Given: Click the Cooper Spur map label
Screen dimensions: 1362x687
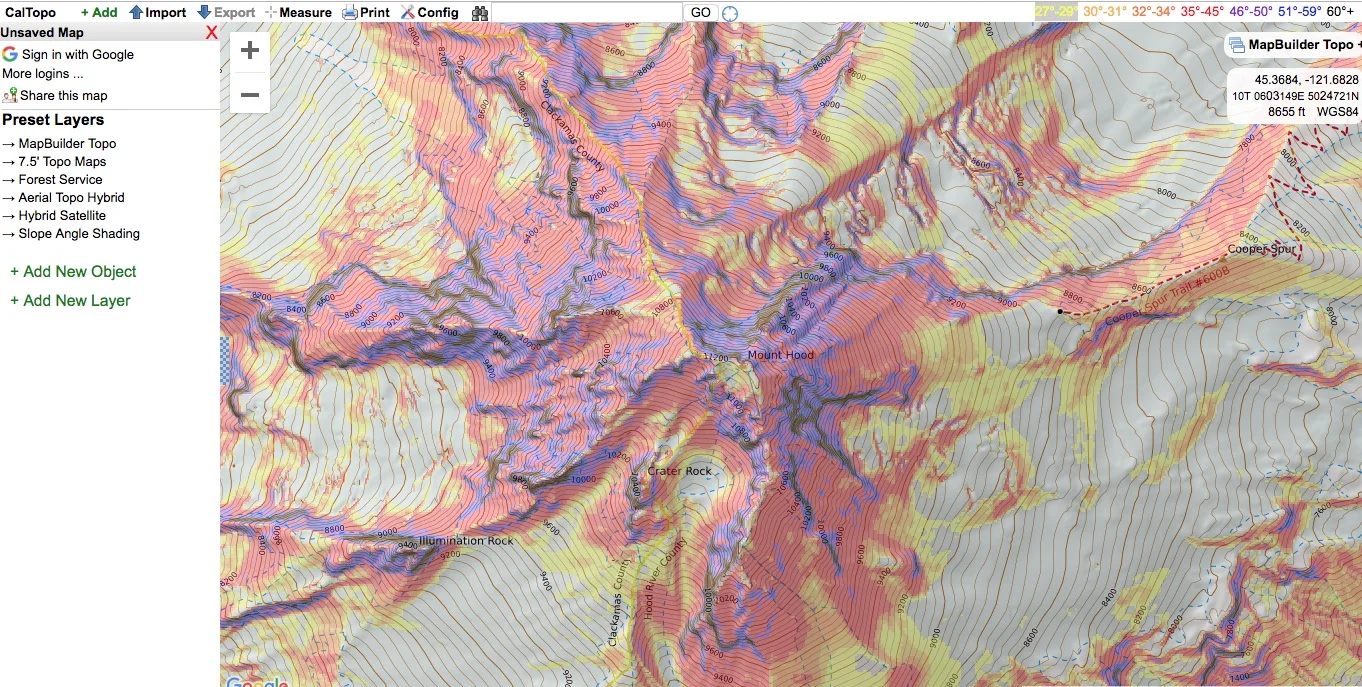Looking at the screenshot, I should (x=1262, y=250).
